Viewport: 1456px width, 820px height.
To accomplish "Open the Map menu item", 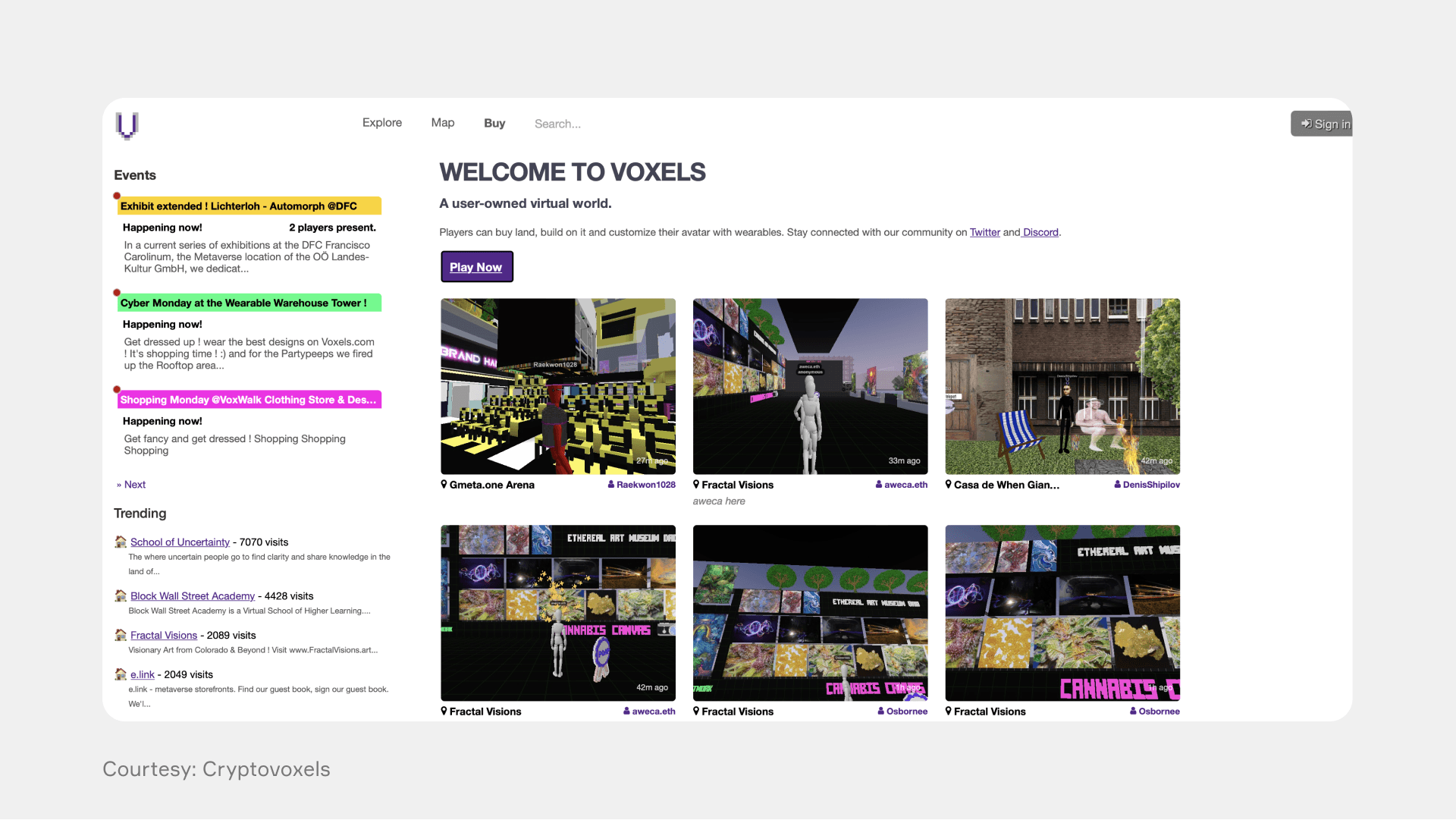I will tap(443, 123).
